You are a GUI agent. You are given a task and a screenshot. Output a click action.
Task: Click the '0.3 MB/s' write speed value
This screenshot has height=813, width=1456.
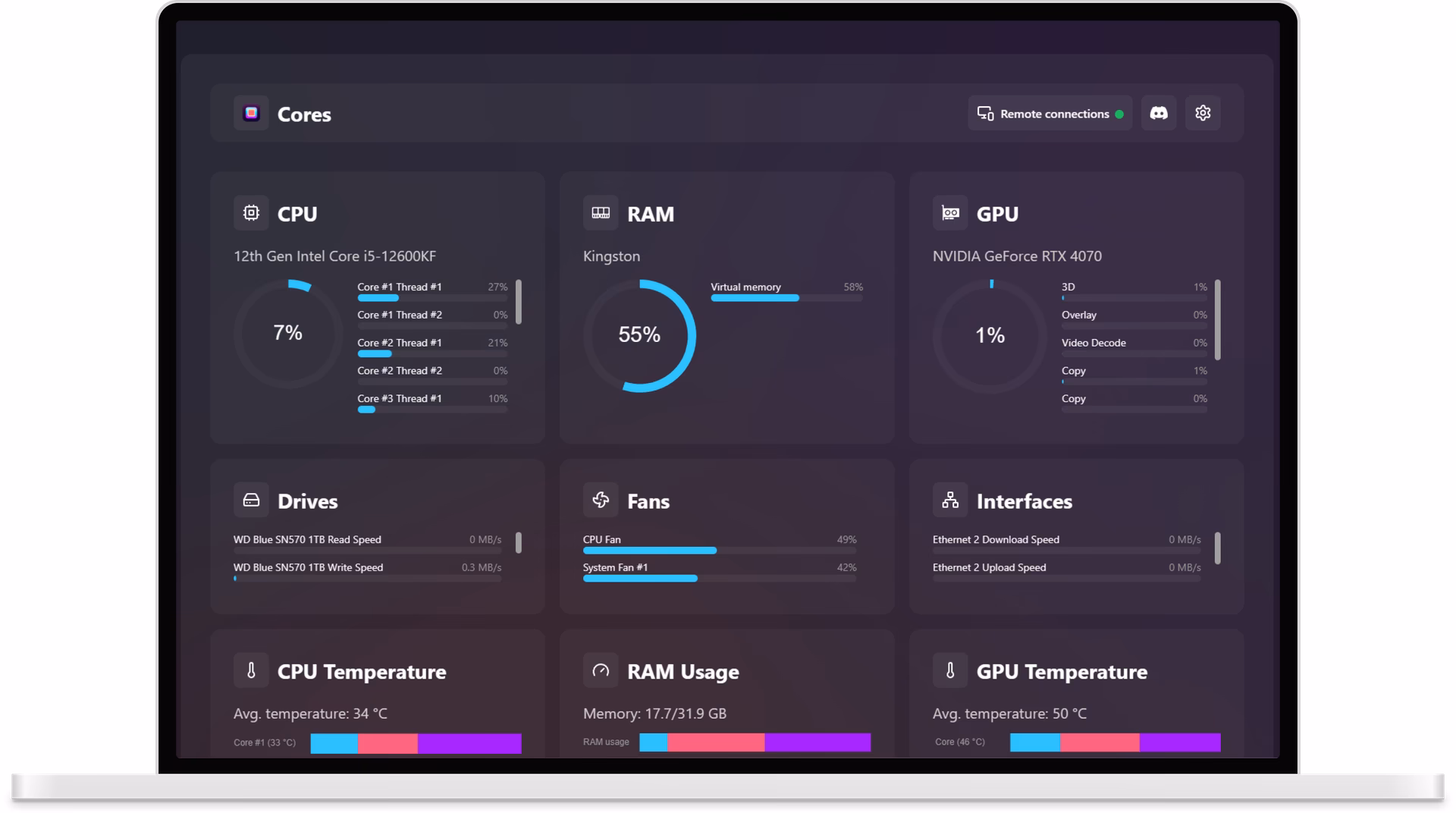point(482,567)
